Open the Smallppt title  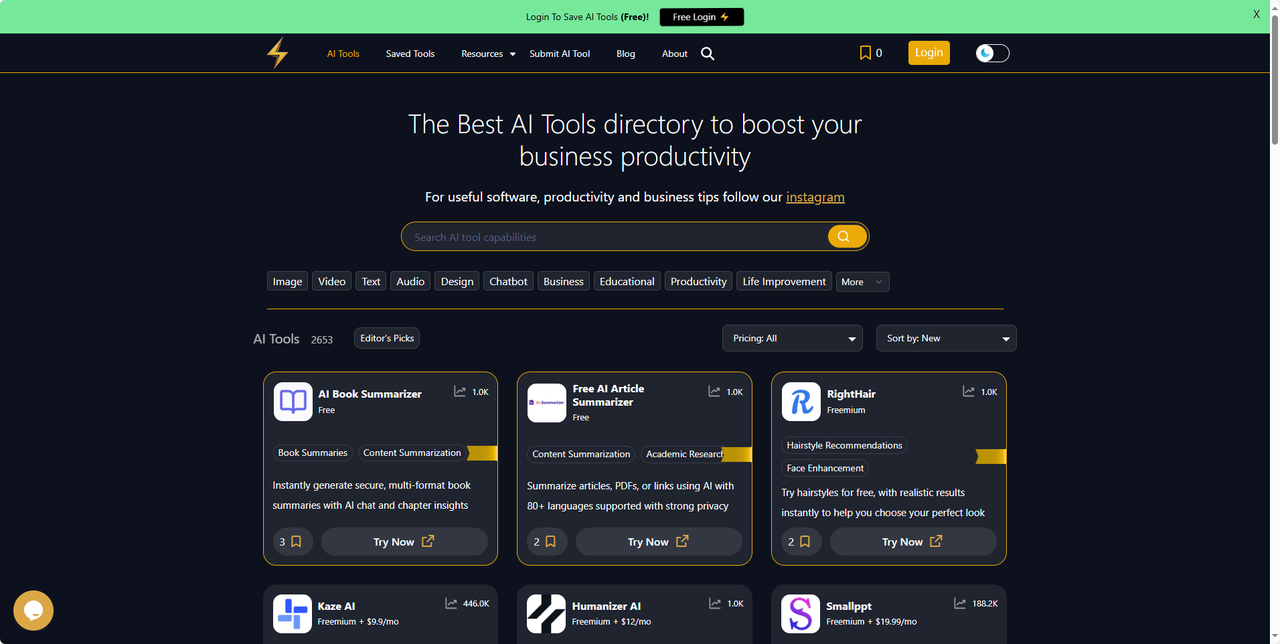point(849,606)
